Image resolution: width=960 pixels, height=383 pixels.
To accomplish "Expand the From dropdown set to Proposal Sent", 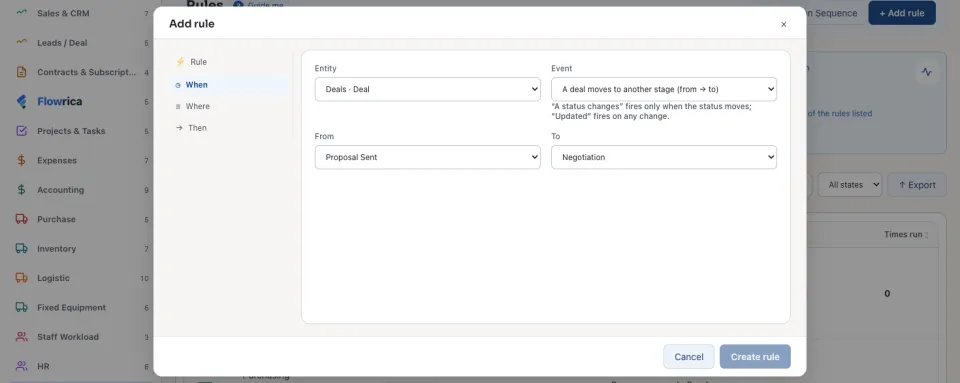I will (x=427, y=157).
